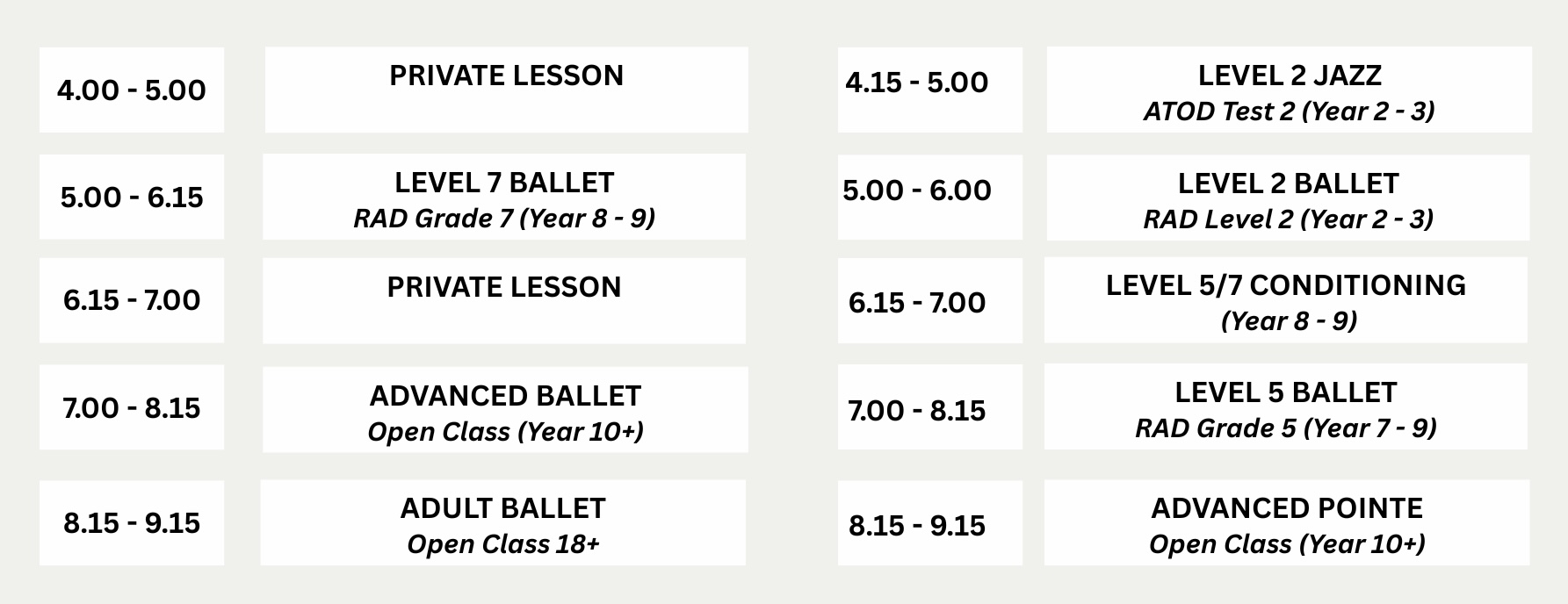1568x604 pixels.
Task: Click the right 8.15 - 9.15 time slot
Action: (930, 526)
